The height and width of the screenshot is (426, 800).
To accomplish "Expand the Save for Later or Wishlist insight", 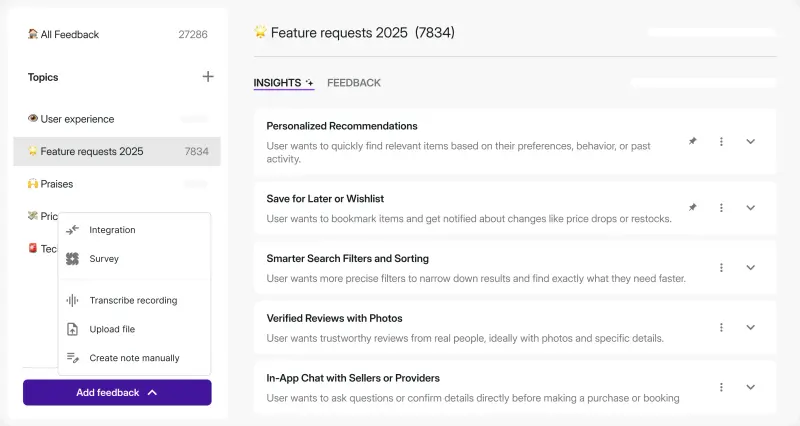I will (750, 208).
